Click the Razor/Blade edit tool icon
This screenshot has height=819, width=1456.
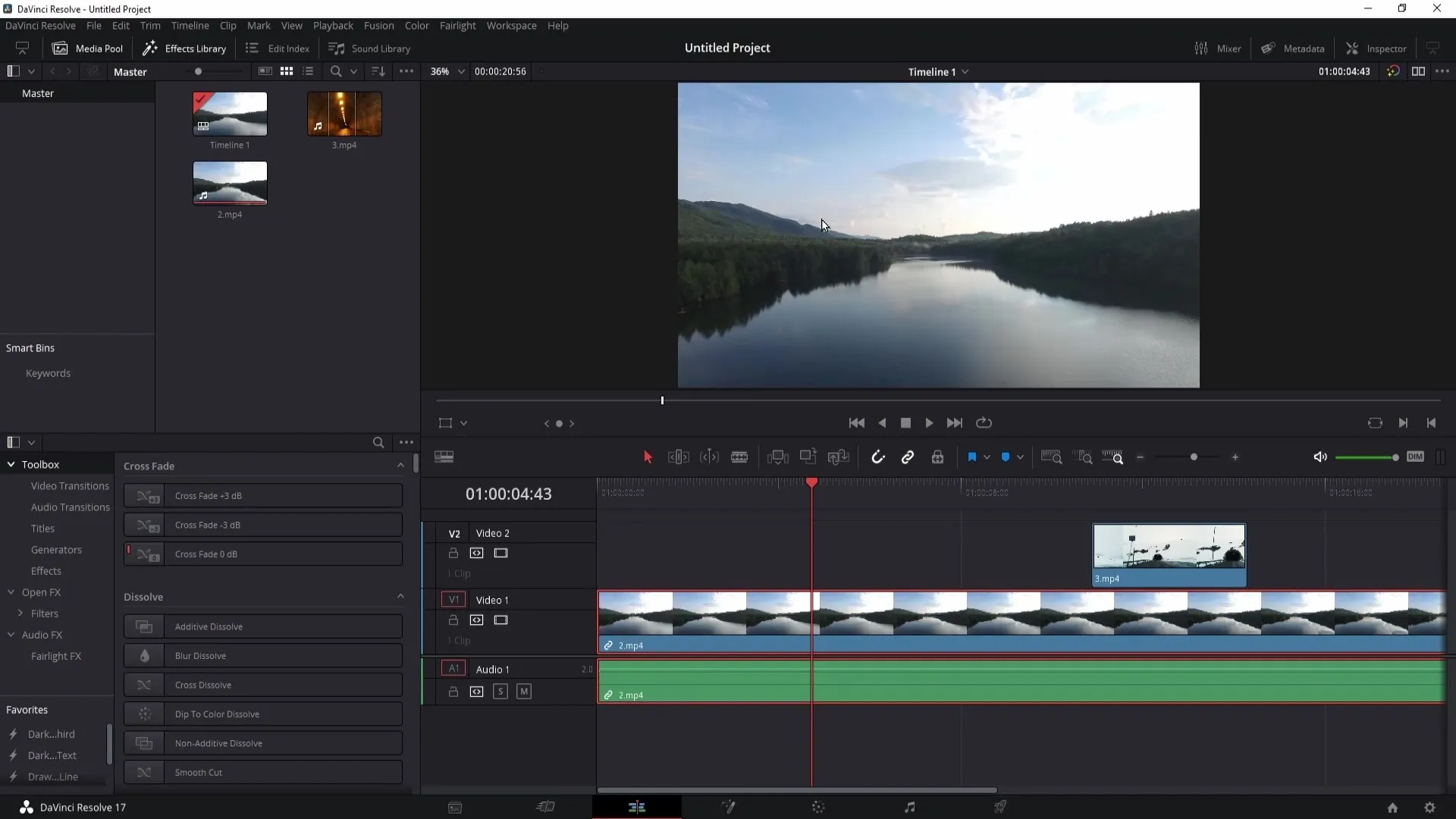pos(740,457)
